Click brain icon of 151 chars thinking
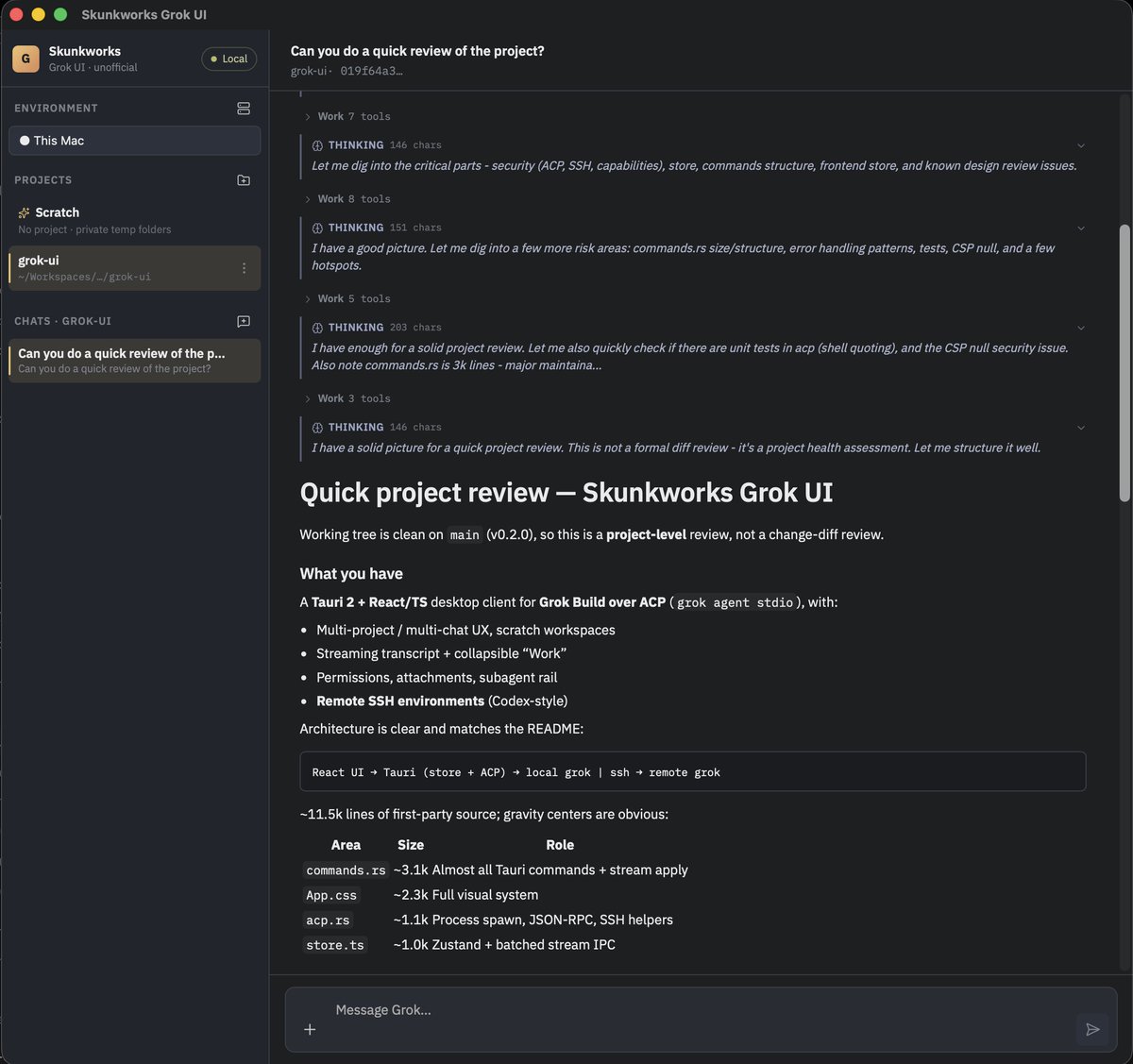This screenshot has width=1133, height=1064. tap(318, 228)
